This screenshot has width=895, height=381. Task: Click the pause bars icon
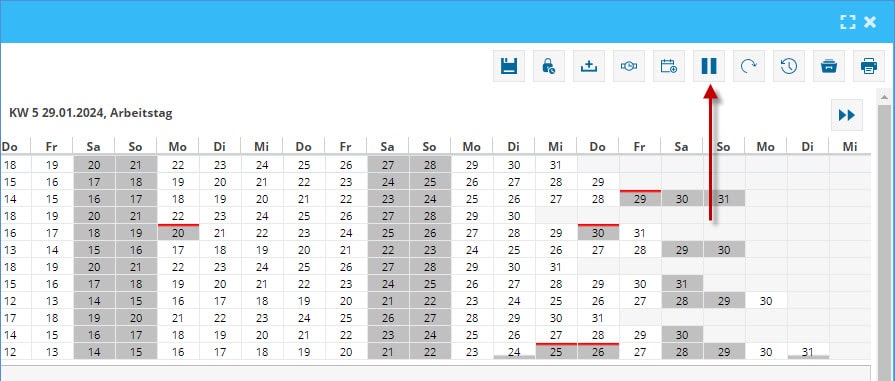708,66
